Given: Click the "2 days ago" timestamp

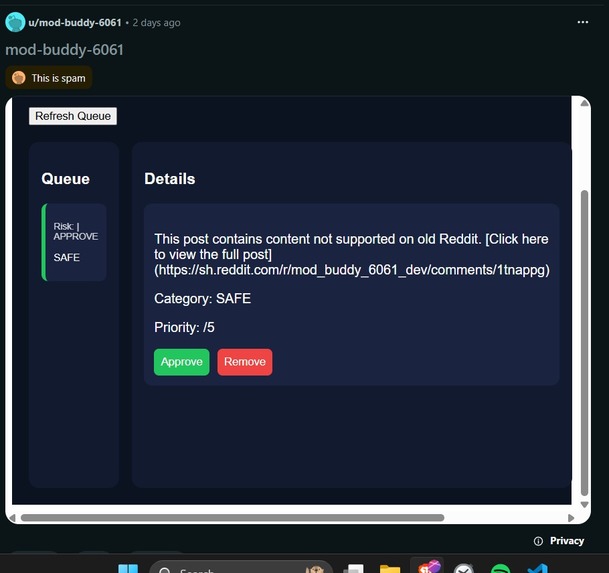Looking at the screenshot, I should (x=156, y=23).
